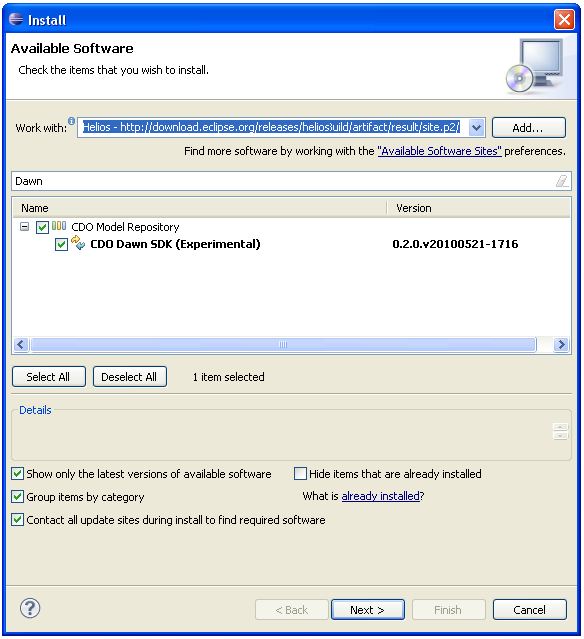Disable Contact all update sites checkbox
The image size is (584, 639).
tap(18, 520)
